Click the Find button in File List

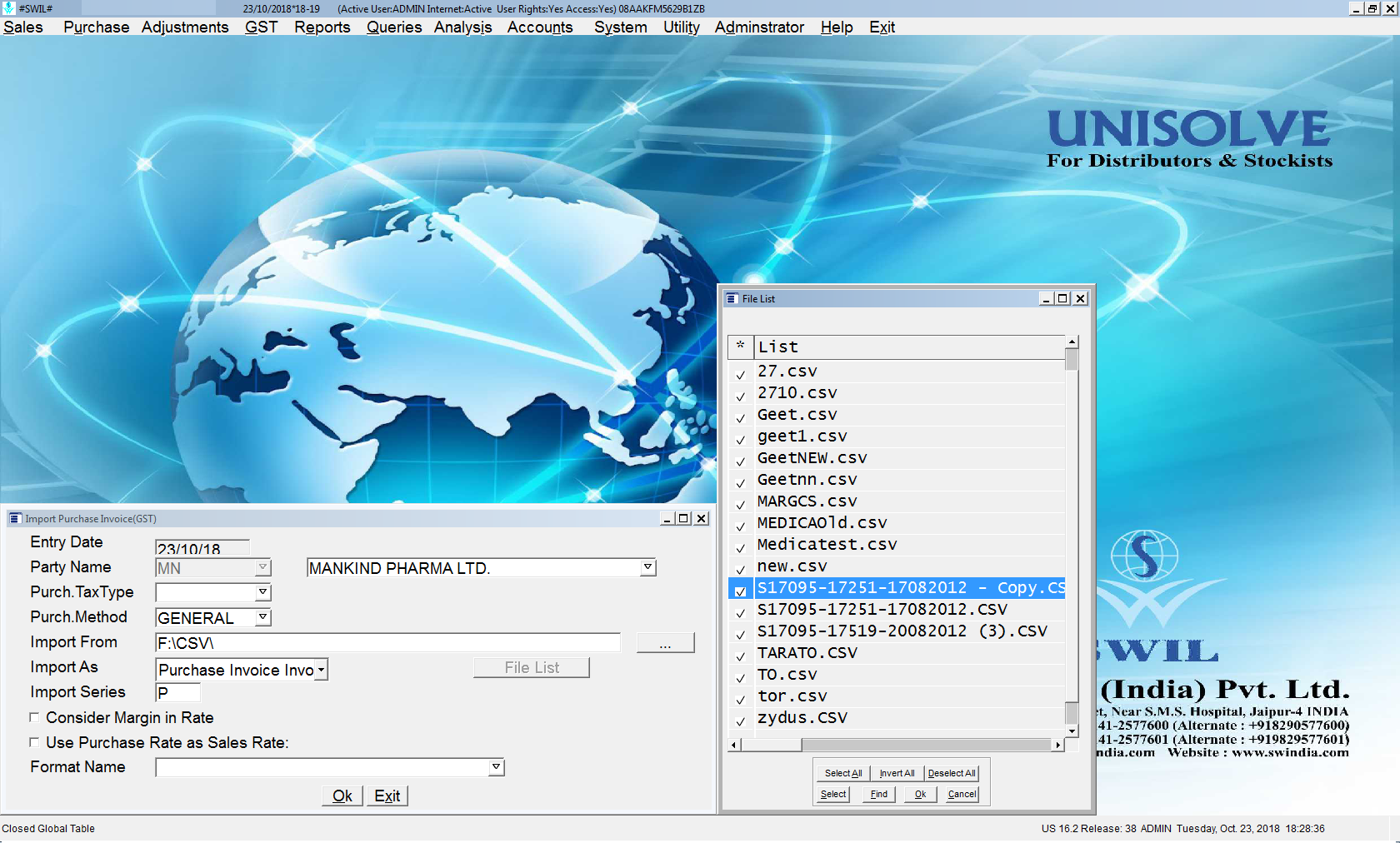879,794
